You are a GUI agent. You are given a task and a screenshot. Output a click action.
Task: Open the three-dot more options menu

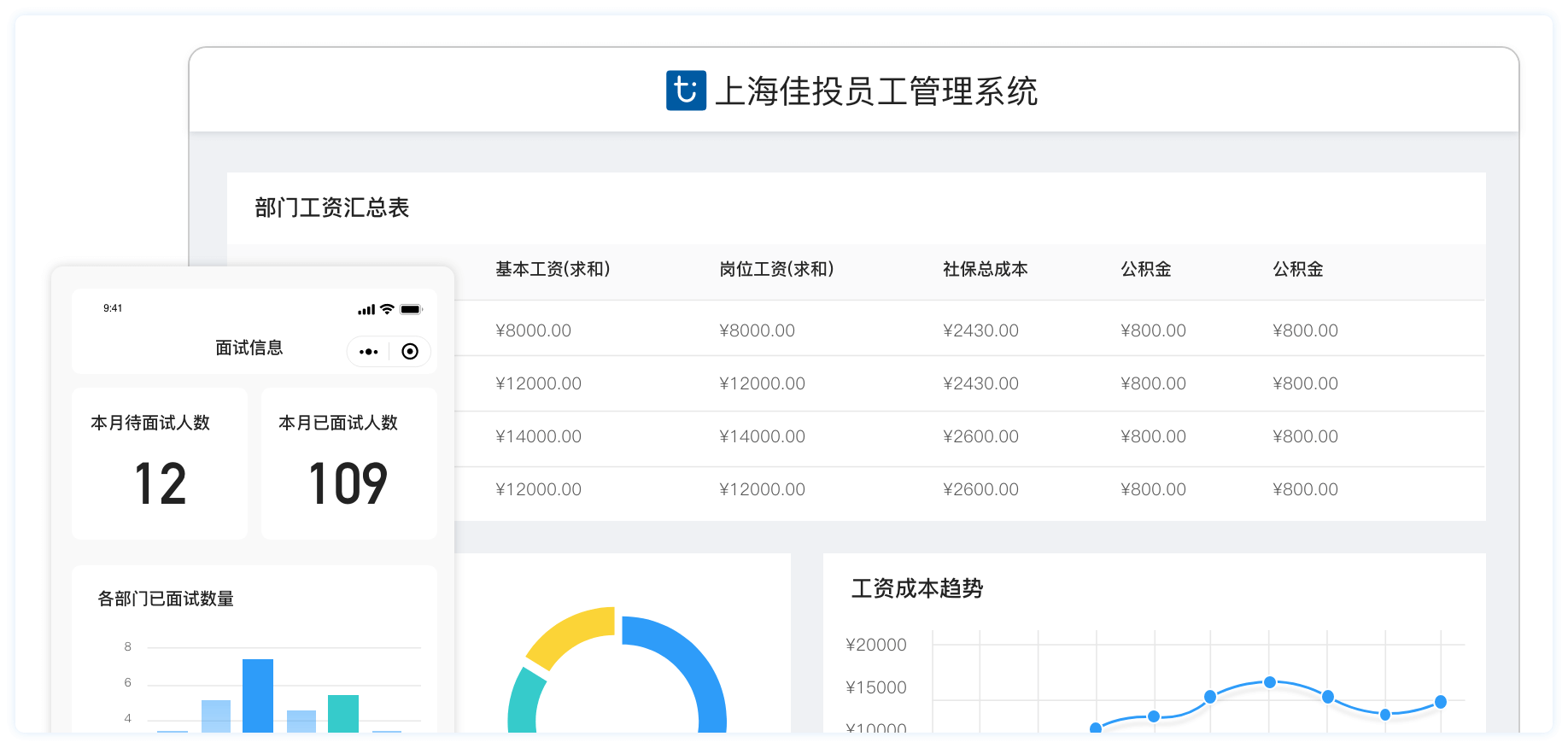click(x=369, y=352)
